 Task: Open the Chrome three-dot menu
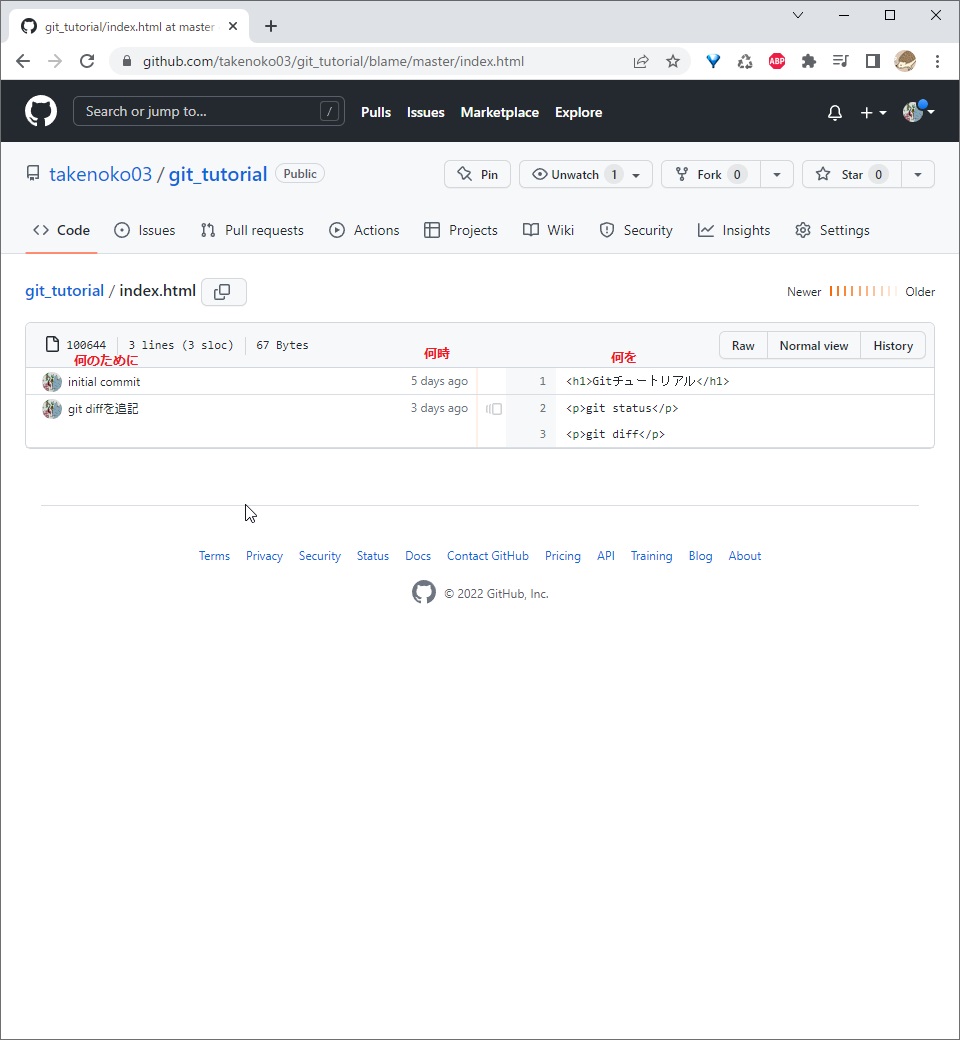coord(937,62)
